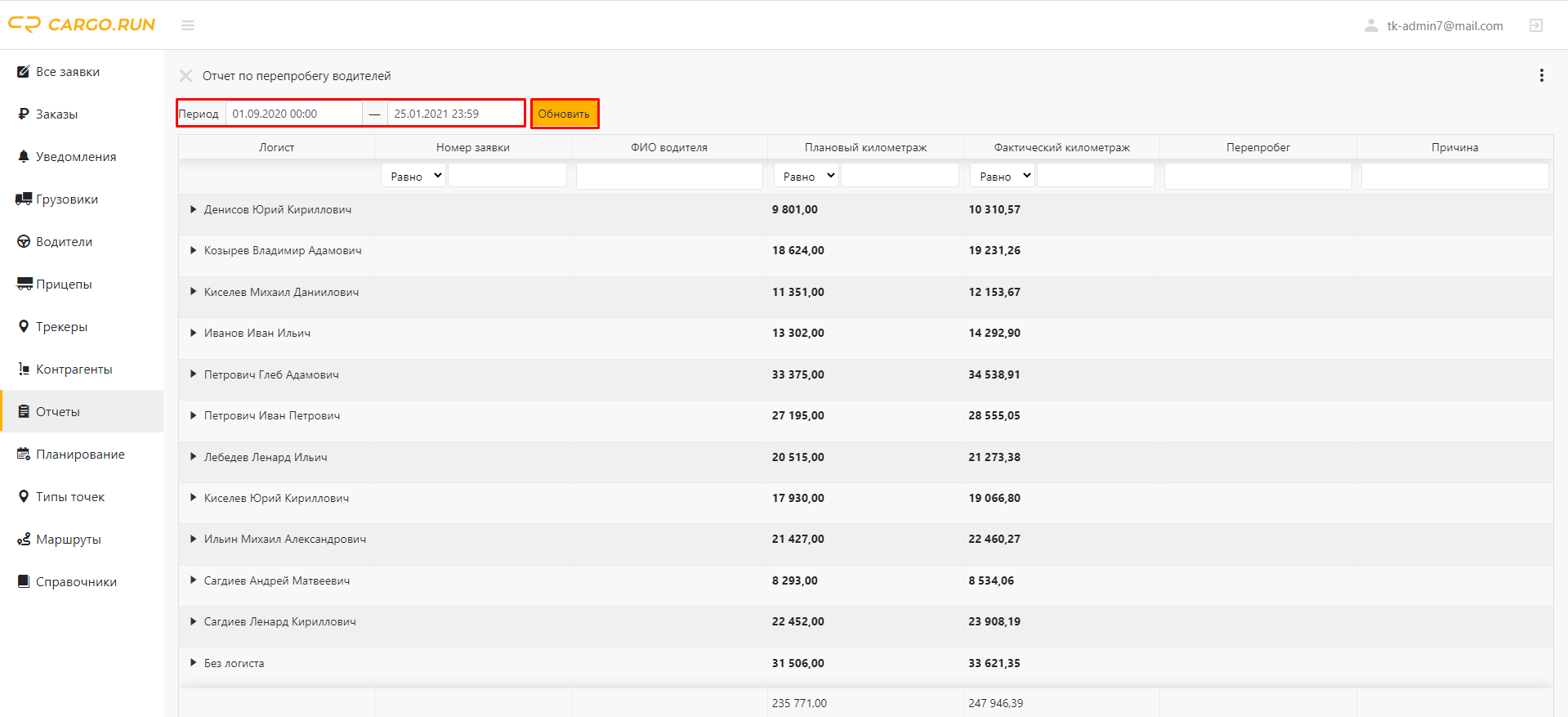Click the period start date field

click(x=294, y=114)
